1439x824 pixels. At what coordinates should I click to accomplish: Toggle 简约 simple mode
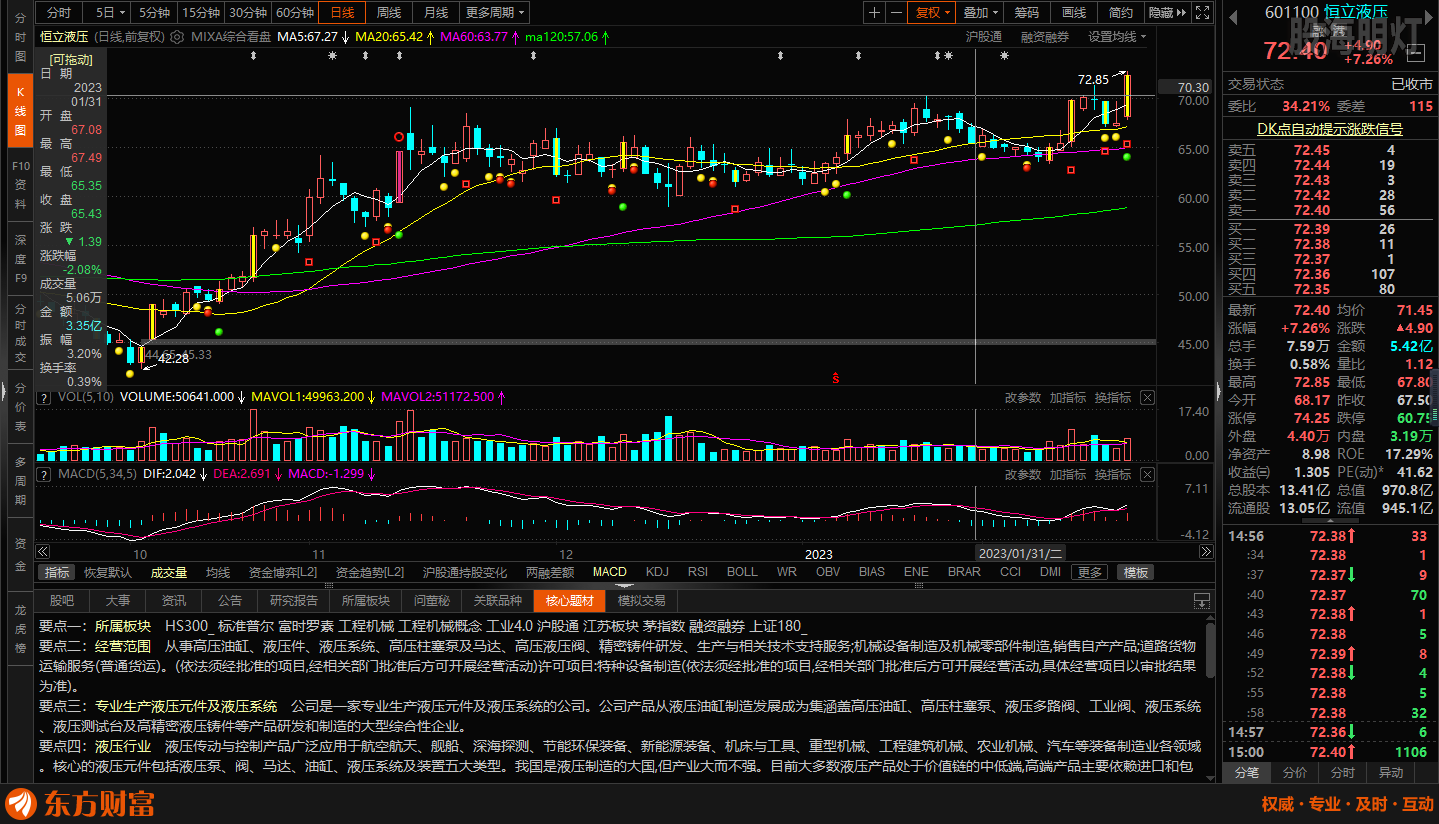click(1121, 13)
